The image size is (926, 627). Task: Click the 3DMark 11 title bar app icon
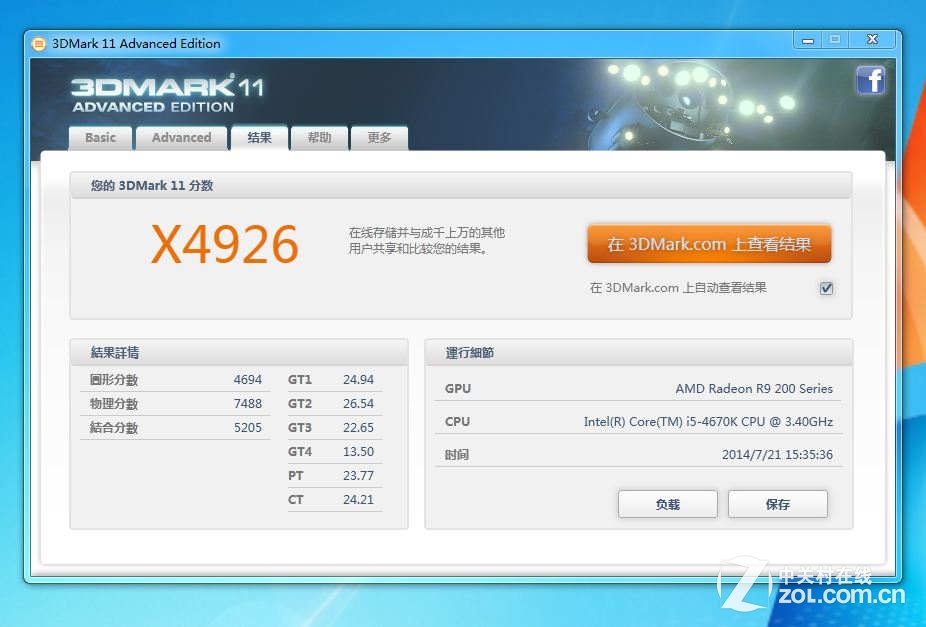tap(38, 44)
